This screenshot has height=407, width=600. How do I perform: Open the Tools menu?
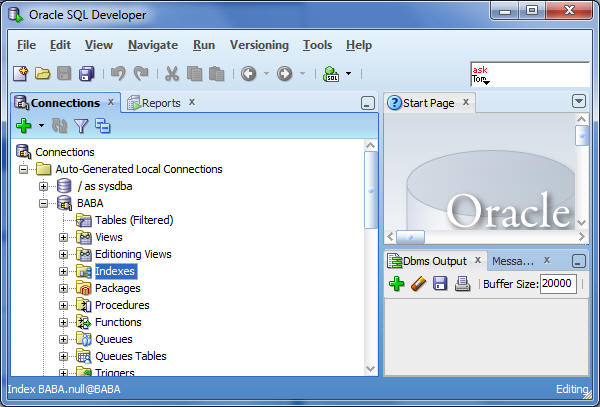317,45
